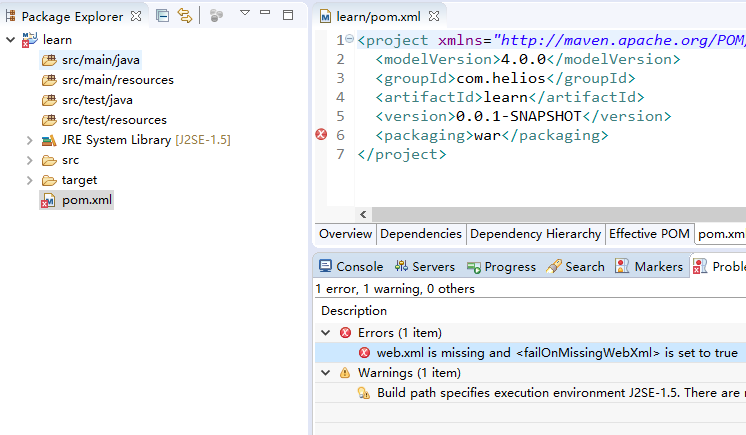Click the Console tab monitor icon
Image resolution: width=746 pixels, height=435 pixels.
pos(325,266)
